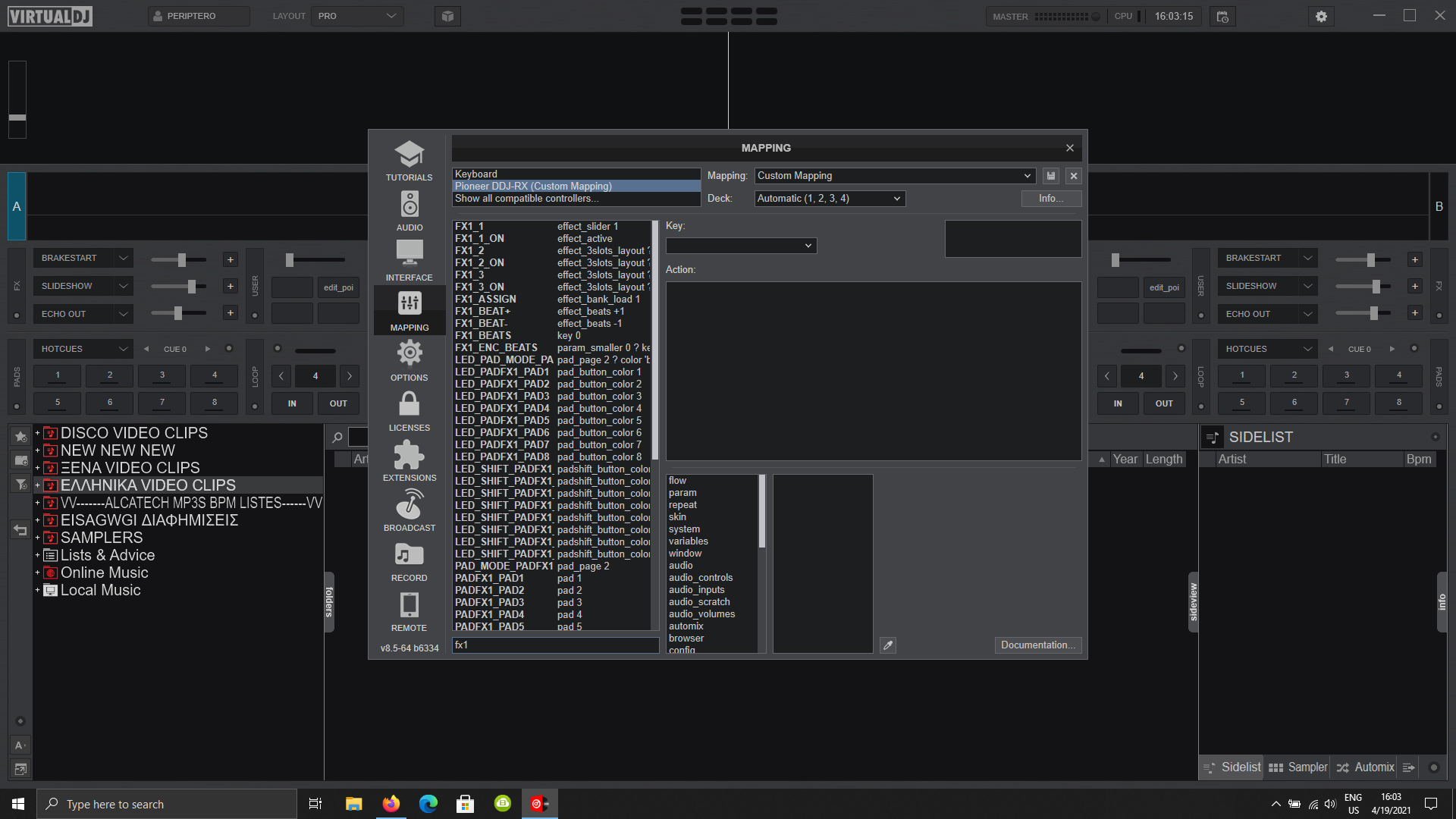This screenshot has width=1456, height=819.
Task: Open the Broadcast settings section
Action: pyautogui.click(x=409, y=511)
